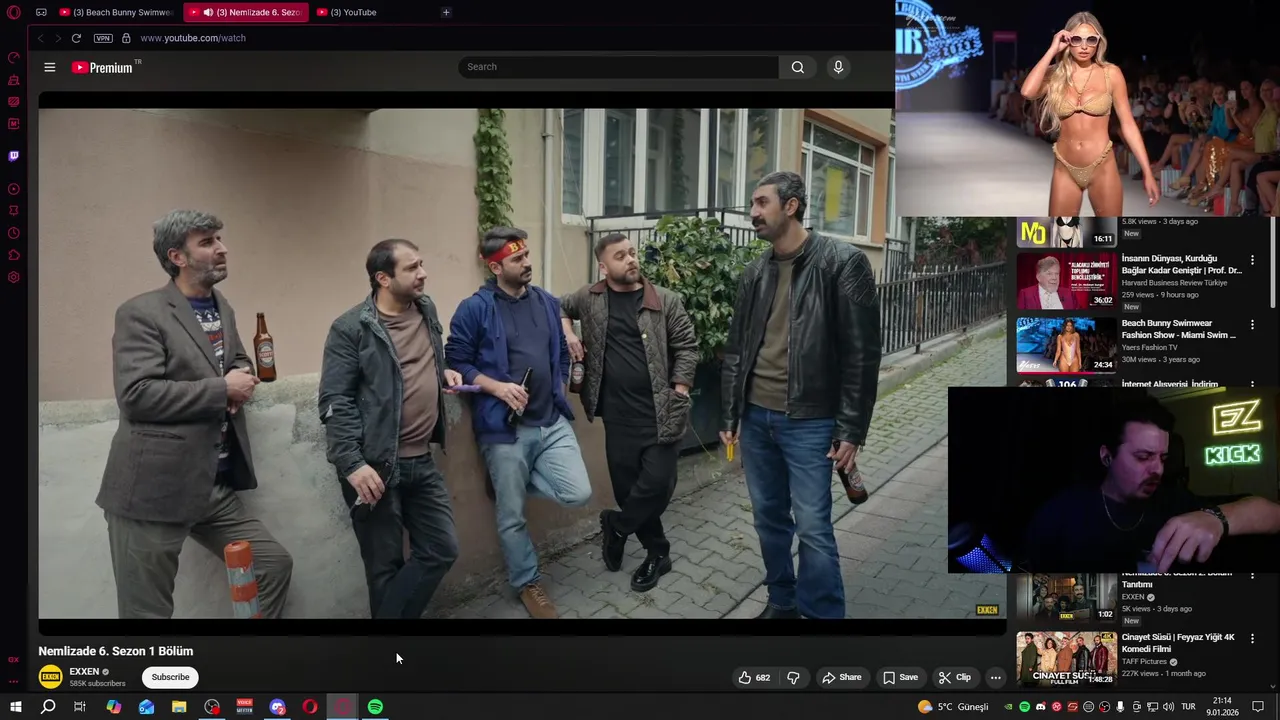Go back to the previous page
Screen dimensions: 1280x720
tap(40, 38)
